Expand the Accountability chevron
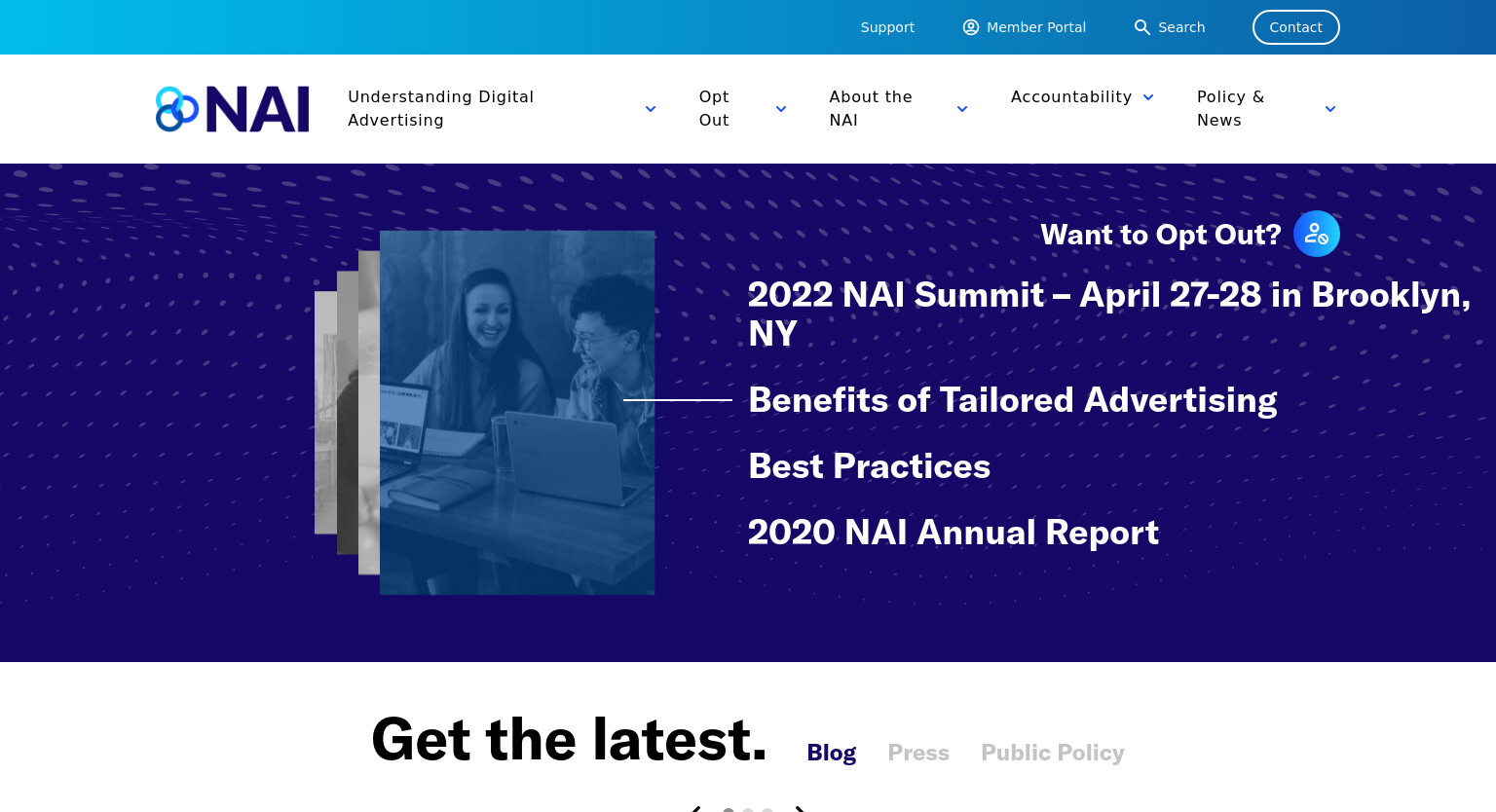This screenshot has width=1496, height=812. (1148, 97)
